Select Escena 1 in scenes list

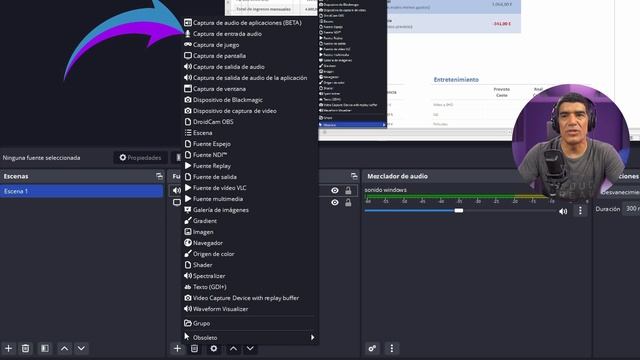[82, 191]
